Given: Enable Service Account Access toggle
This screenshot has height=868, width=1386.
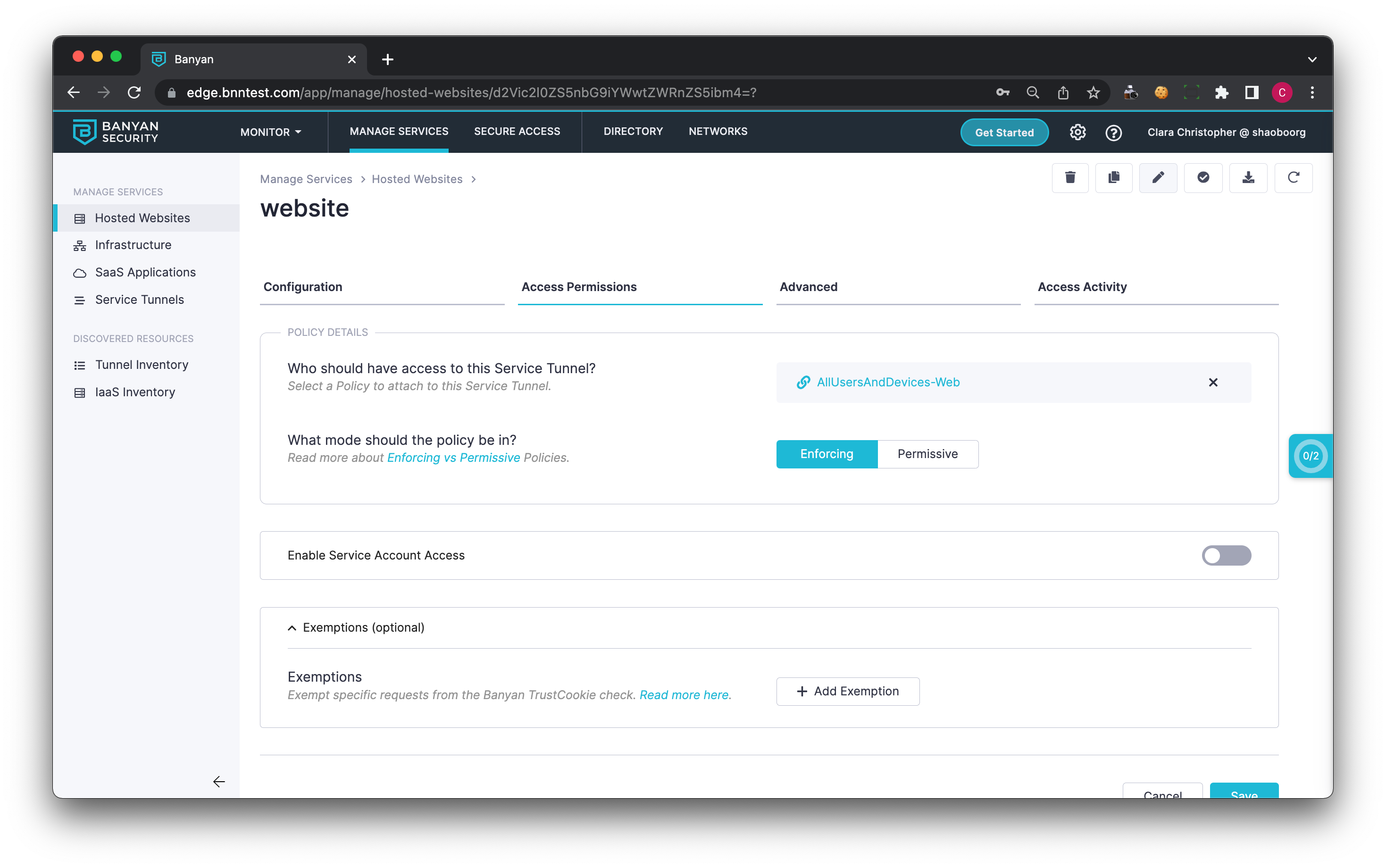Looking at the screenshot, I should 1226,556.
